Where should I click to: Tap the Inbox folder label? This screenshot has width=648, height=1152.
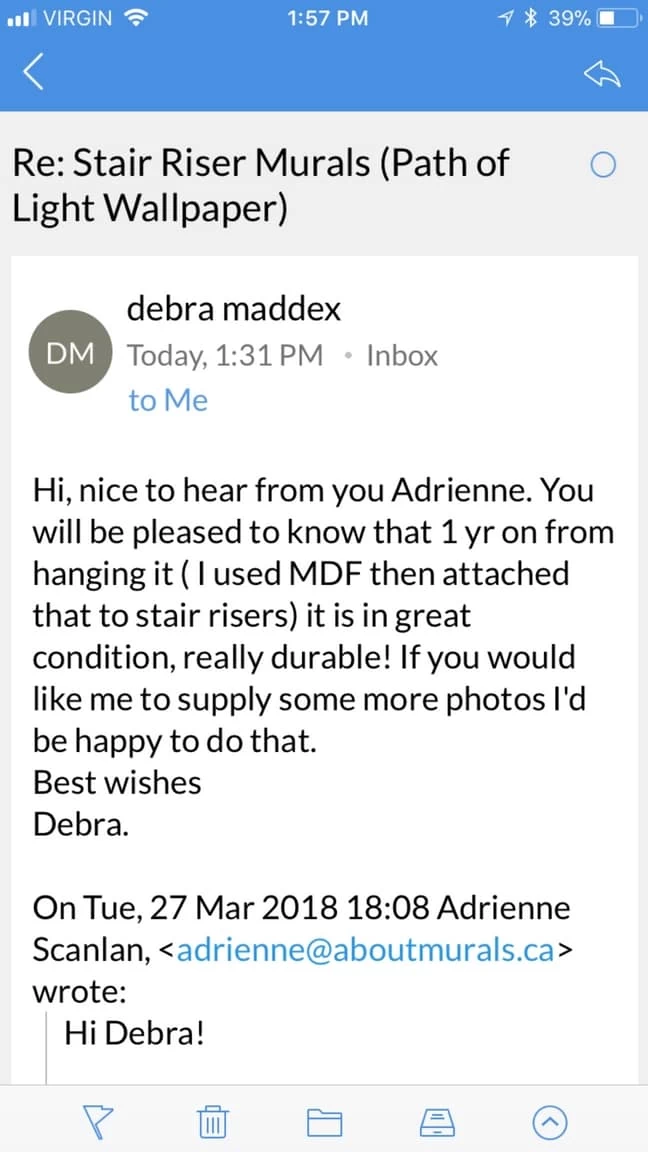[402, 355]
